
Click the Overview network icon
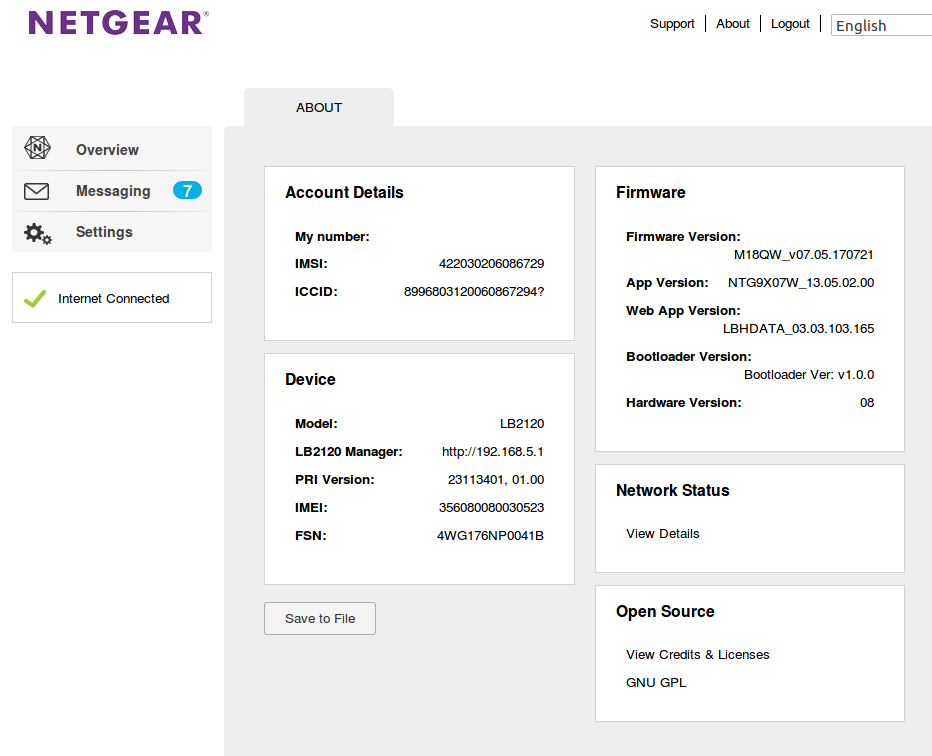tap(37, 148)
